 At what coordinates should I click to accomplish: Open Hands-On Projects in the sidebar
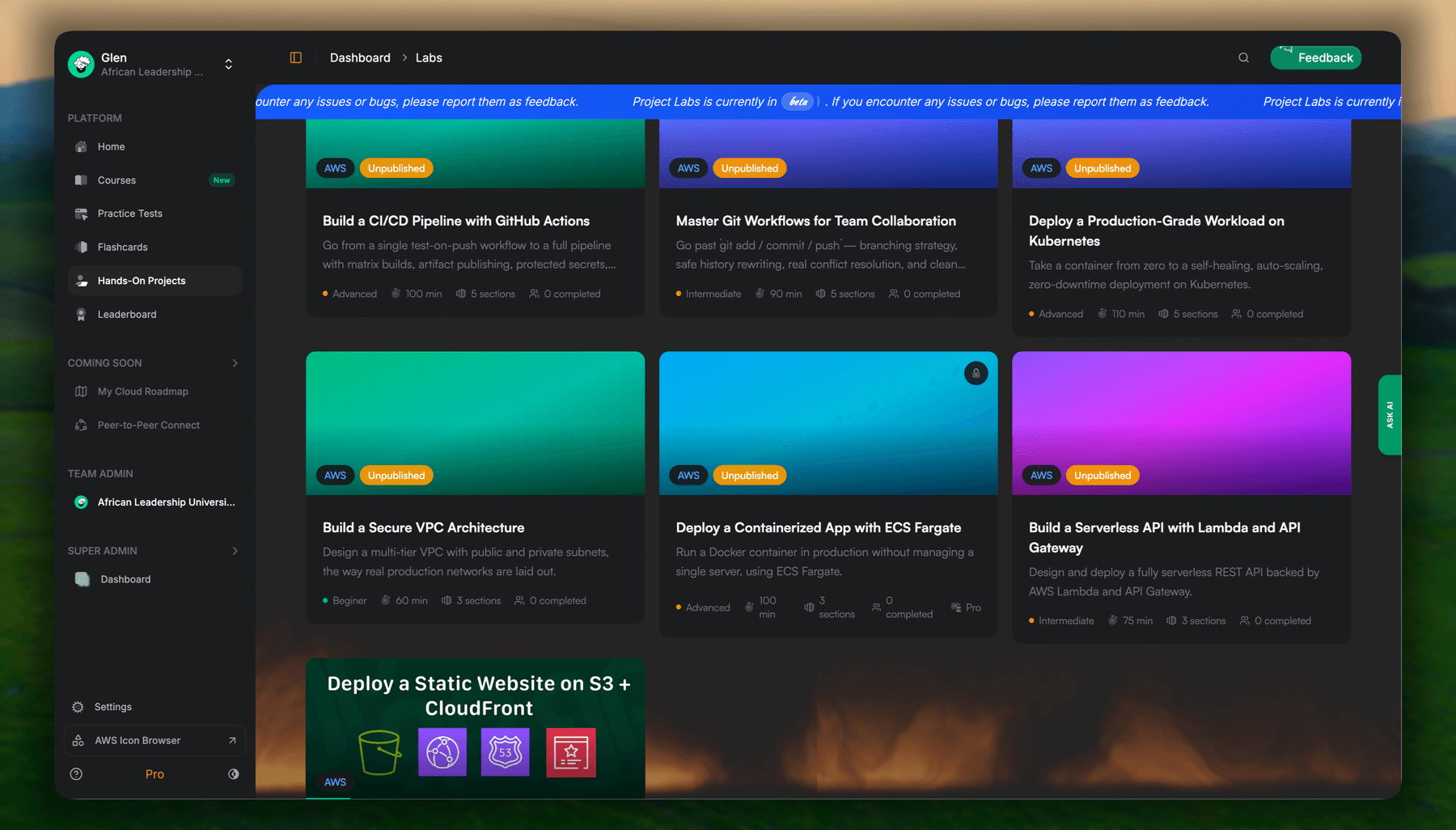click(154, 281)
